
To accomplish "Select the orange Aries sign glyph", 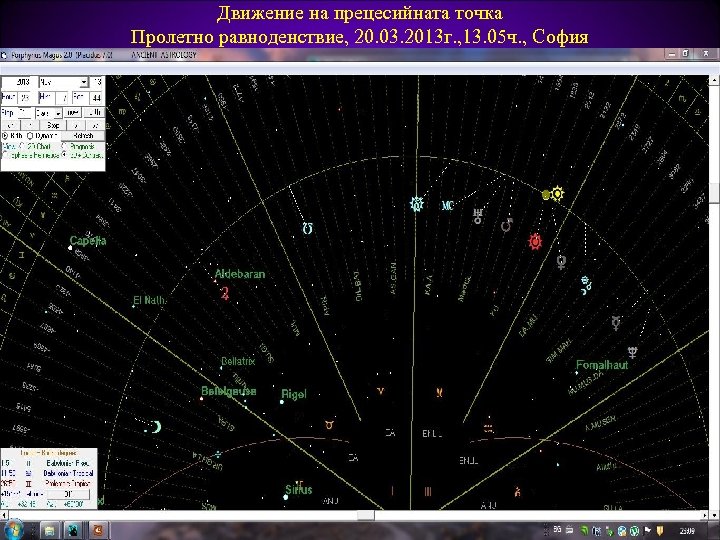I will (x=380, y=391).
